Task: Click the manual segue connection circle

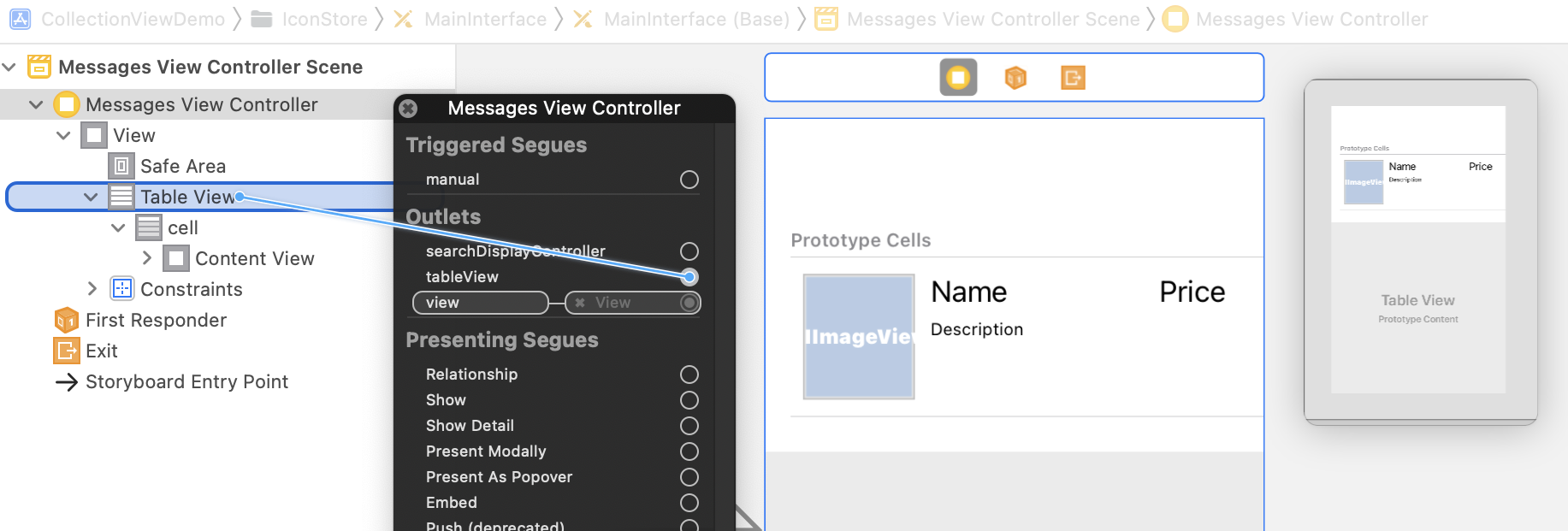Action: tap(689, 180)
